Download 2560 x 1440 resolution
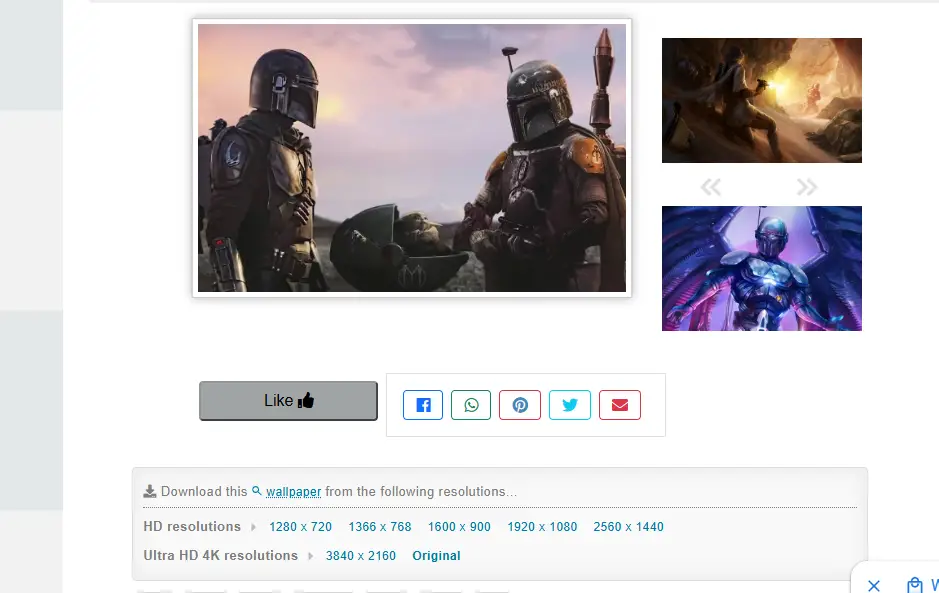 [x=628, y=527]
